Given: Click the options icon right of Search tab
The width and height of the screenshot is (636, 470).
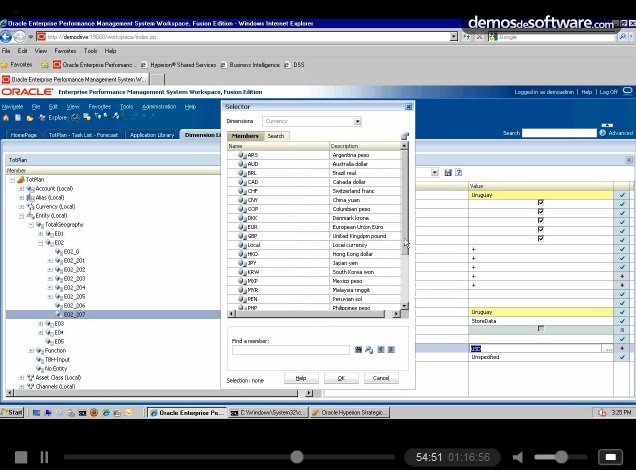Looking at the screenshot, I should (x=405, y=136).
